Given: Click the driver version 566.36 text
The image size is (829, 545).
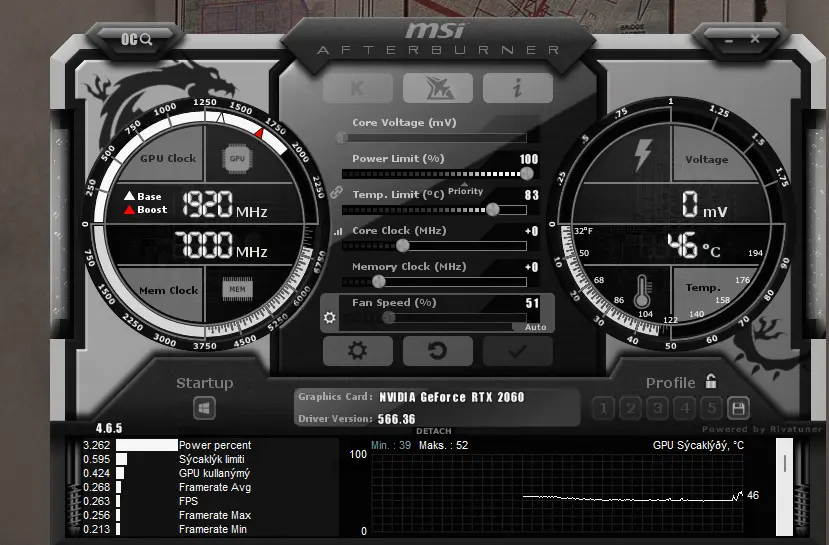Looking at the screenshot, I should click(397, 419).
